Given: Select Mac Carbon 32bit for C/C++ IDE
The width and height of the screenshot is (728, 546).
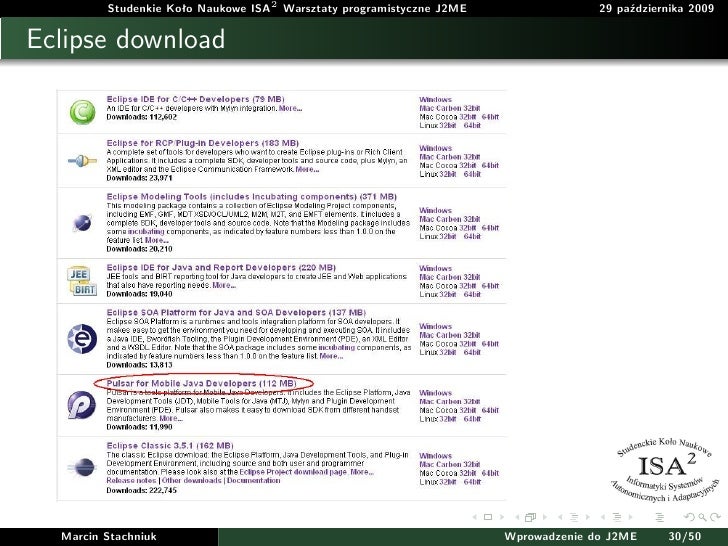Looking at the screenshot, I should pos(449,108).
